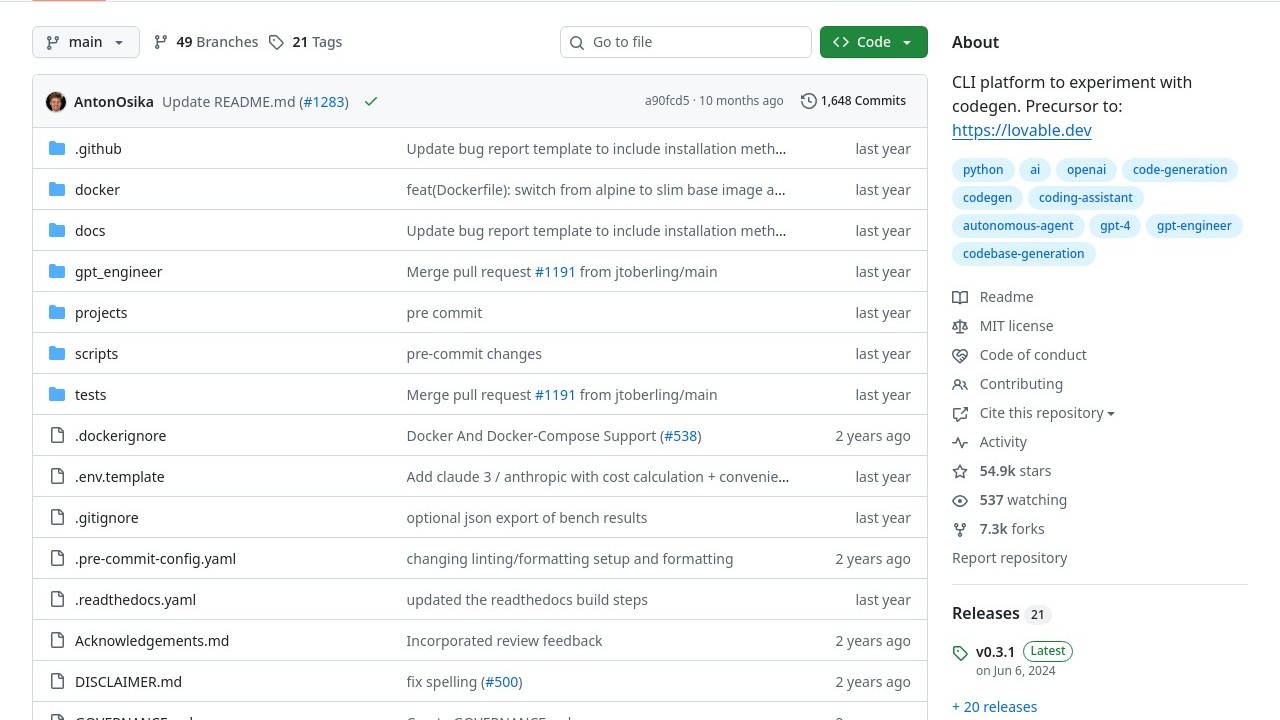Screen dimensions: 1280x720
Task: Expand the Cite this repository menu
Action: point(1046,413)
